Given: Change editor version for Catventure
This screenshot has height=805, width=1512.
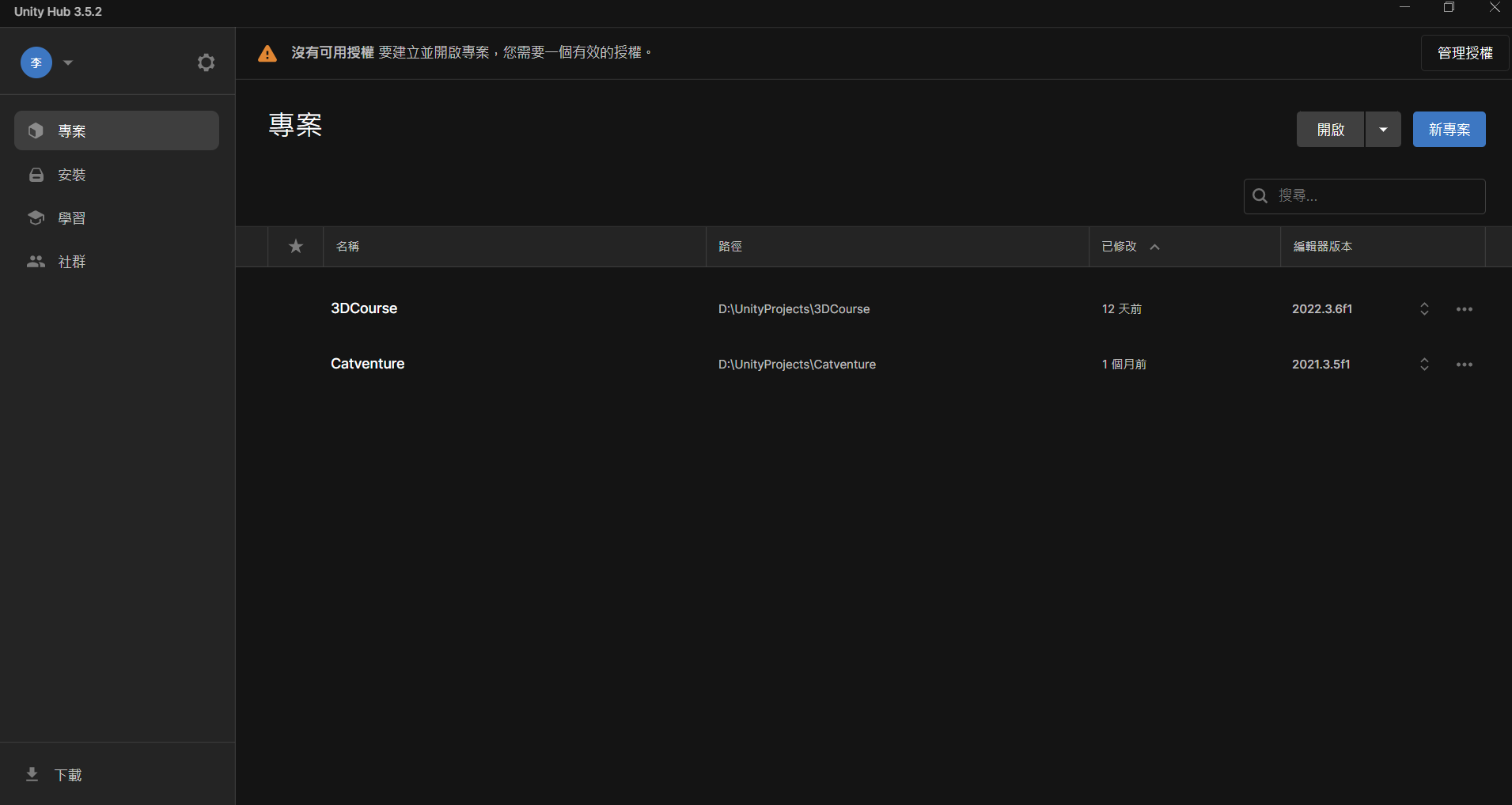Looking at the screenshot, I should click(1424, 365).
